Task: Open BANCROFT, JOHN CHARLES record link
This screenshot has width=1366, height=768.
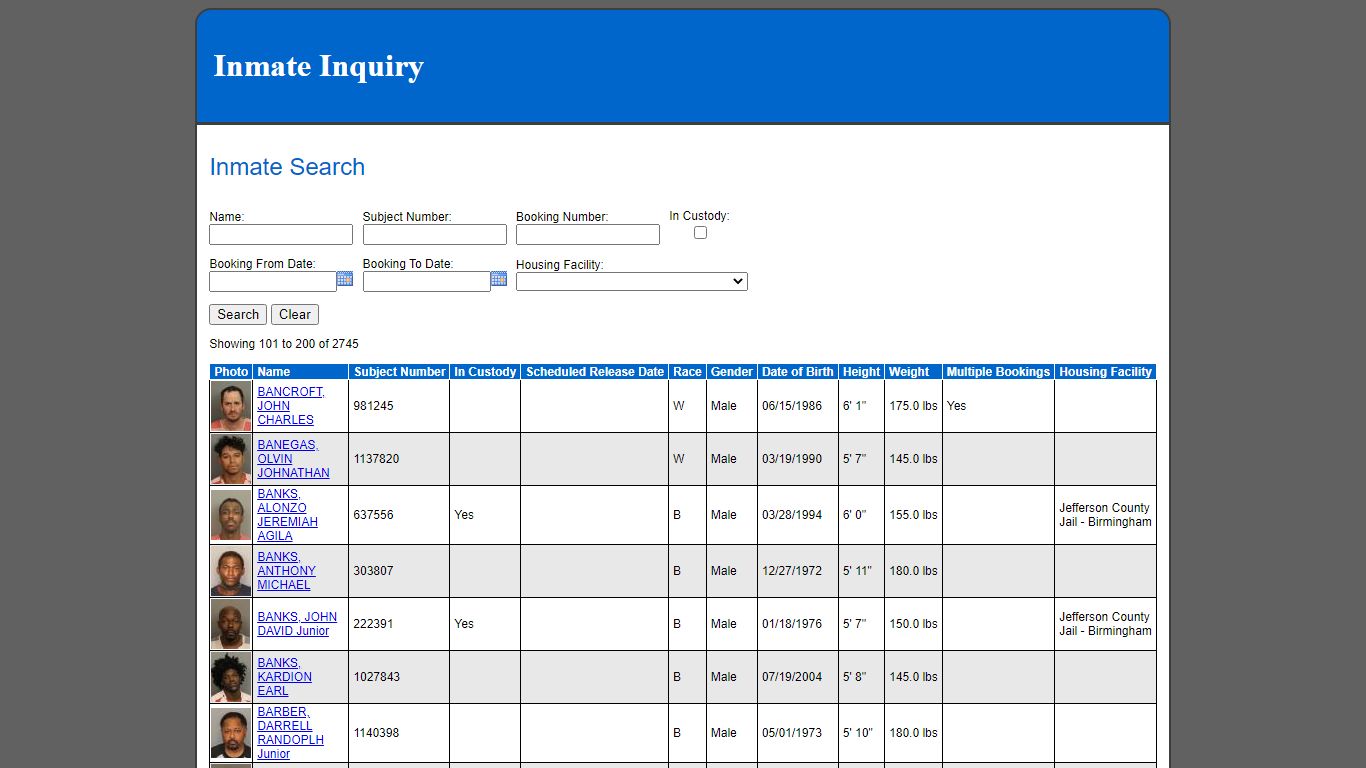Action: [x=291, y=406]
